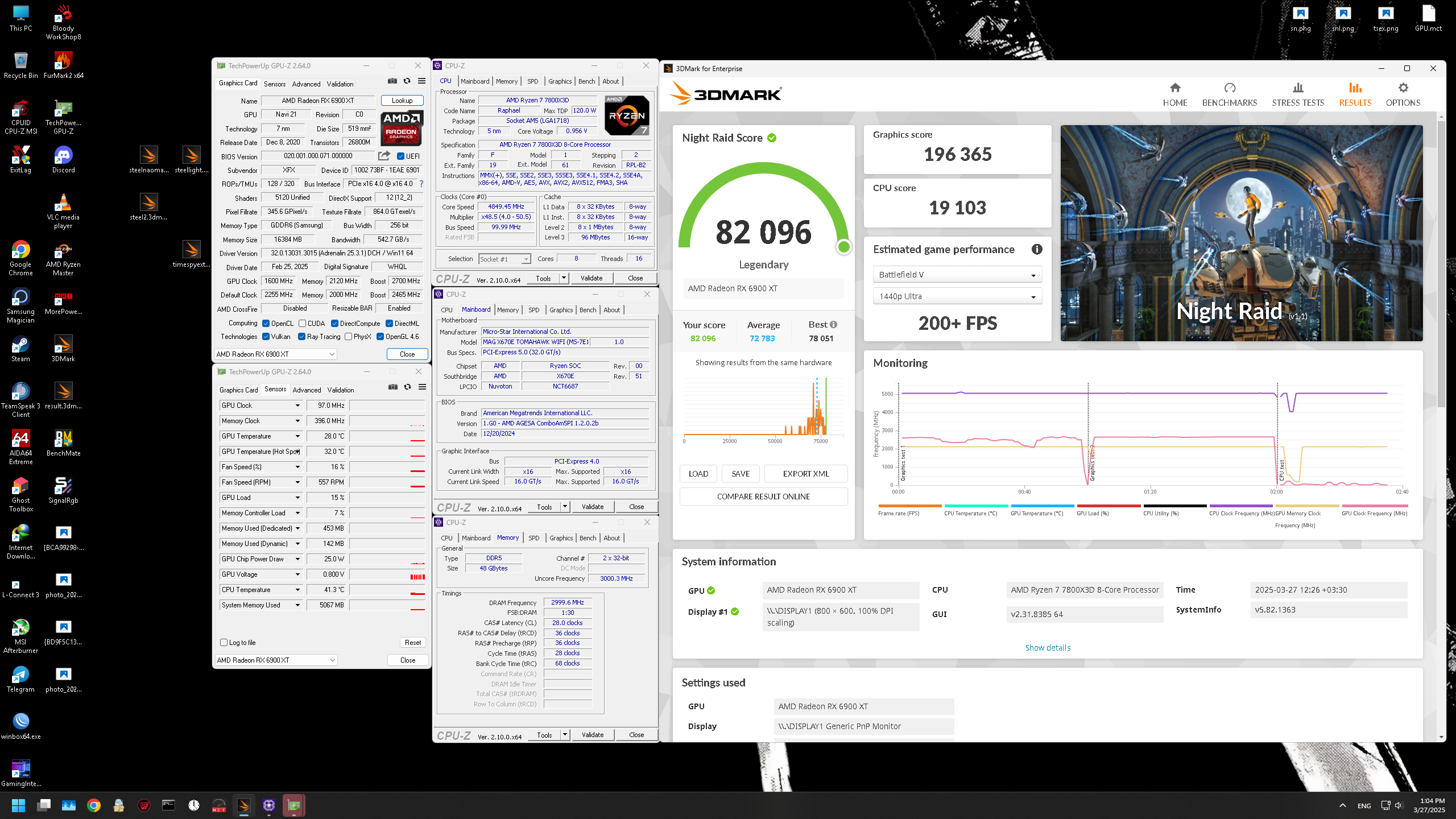Viewport: 1456px width, 819px height.
Task: Toggle DirectML checkbox in GPU-Z
Action: [389, 323]
